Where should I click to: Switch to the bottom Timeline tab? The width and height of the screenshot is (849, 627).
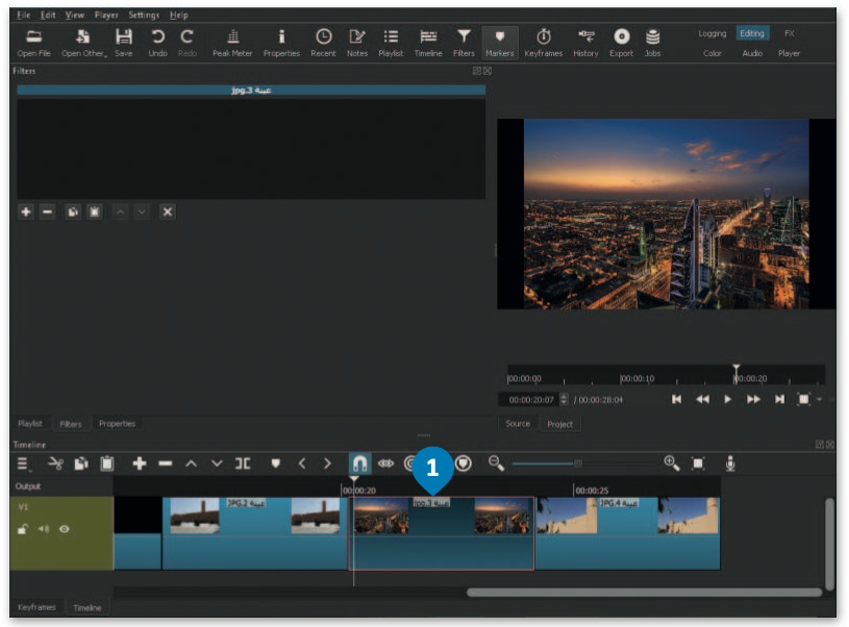point(87,608)
